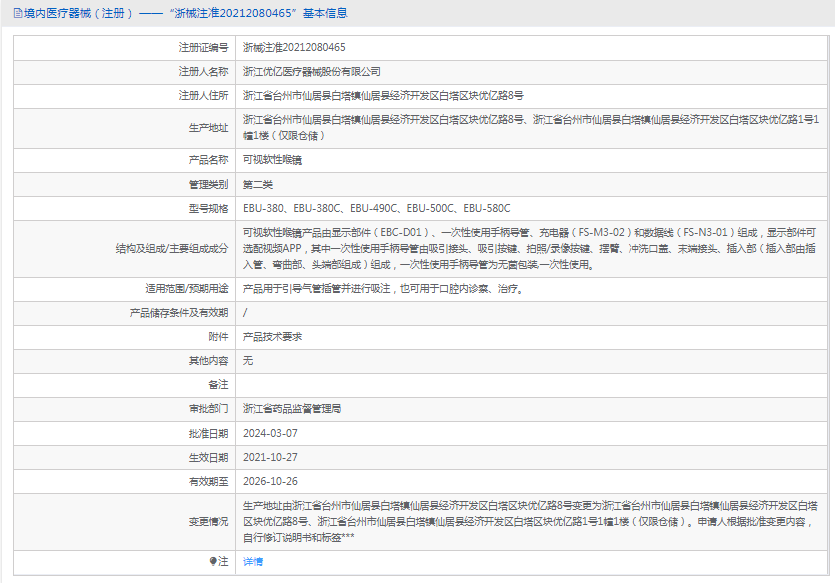
Task: Select the effective date 2021-10-27
Action: pos(271,457)
